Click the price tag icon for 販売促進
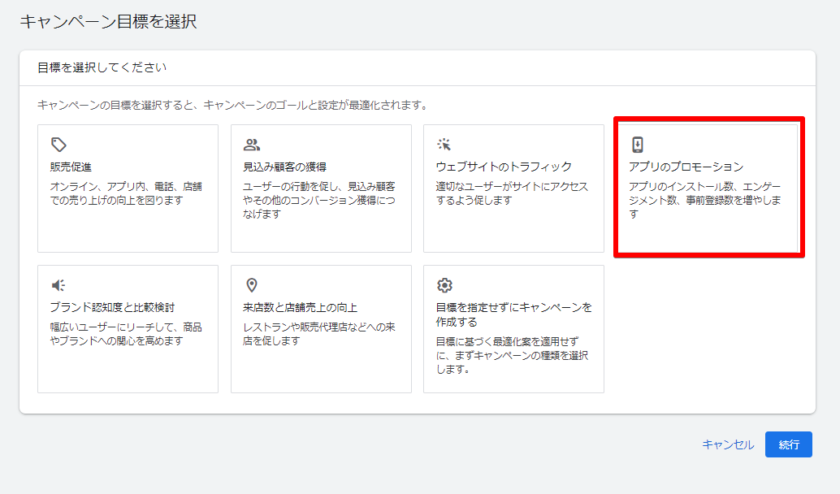 click(x=58, y=144)
